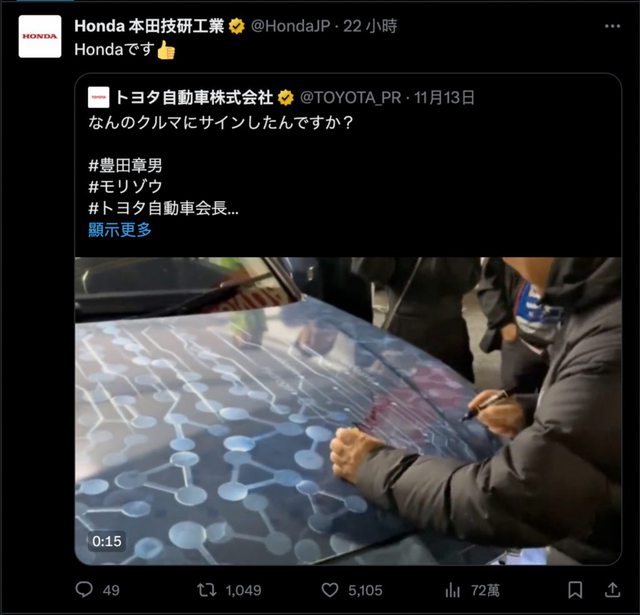Click the Honda profile avatar

[x=40, y=36]
